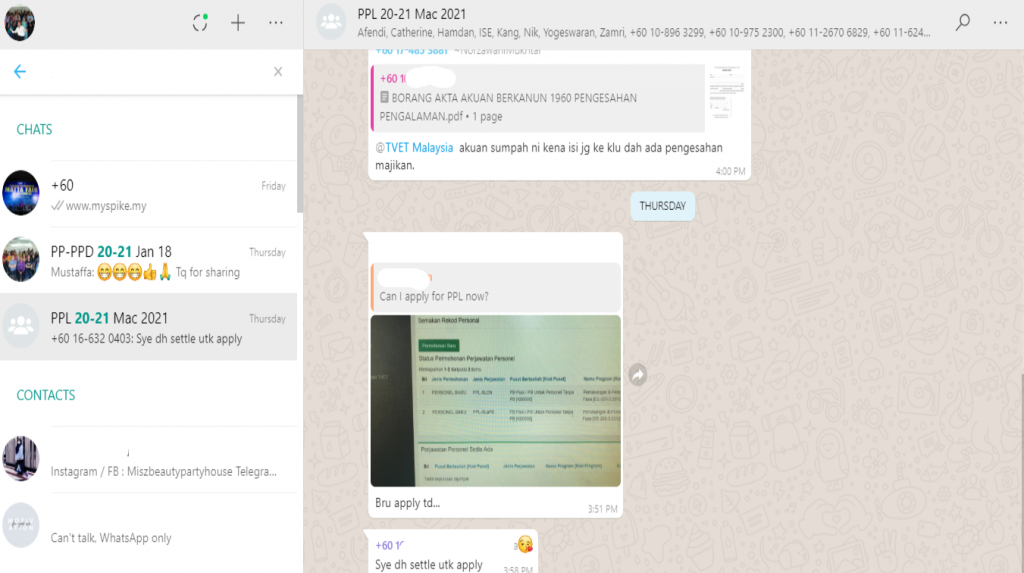Go back with the search back arrow
1024x573 pixels.
[20, 71]
